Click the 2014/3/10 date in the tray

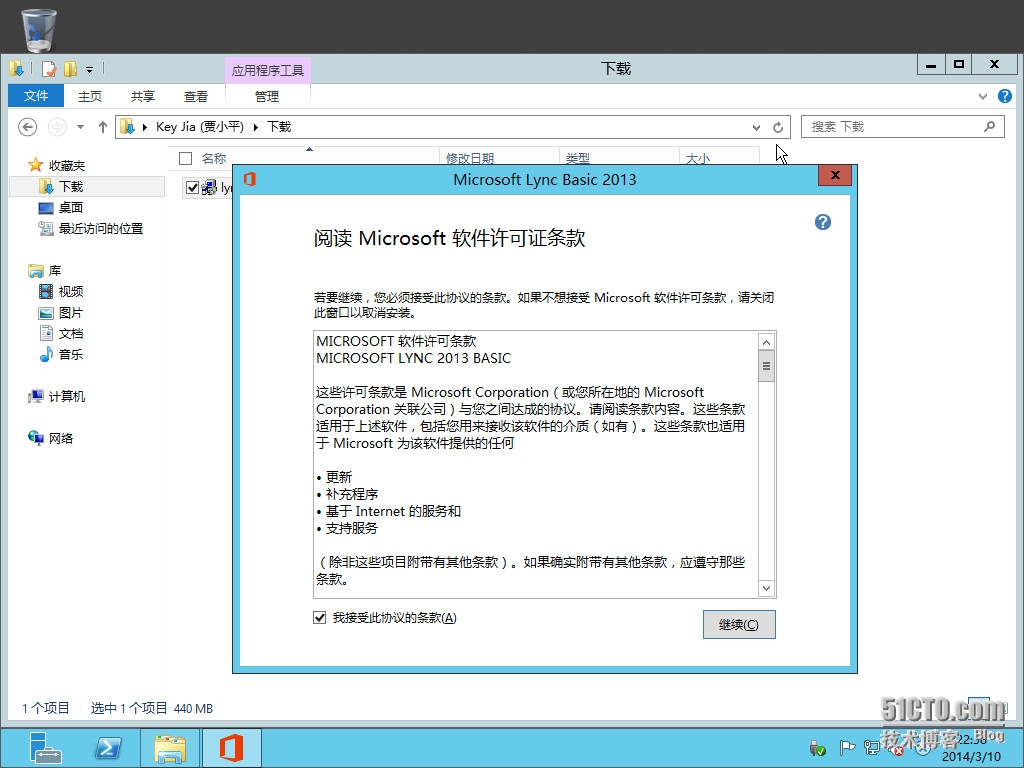[x=971, y=756]
